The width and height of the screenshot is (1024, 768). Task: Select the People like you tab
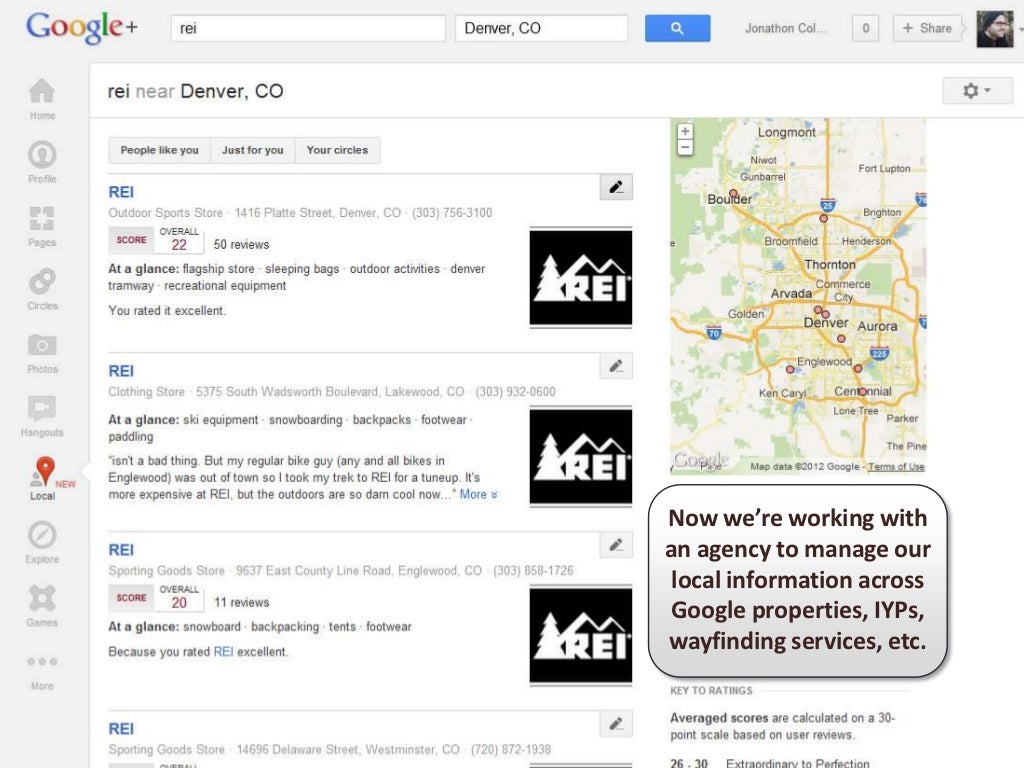(159, 150)
